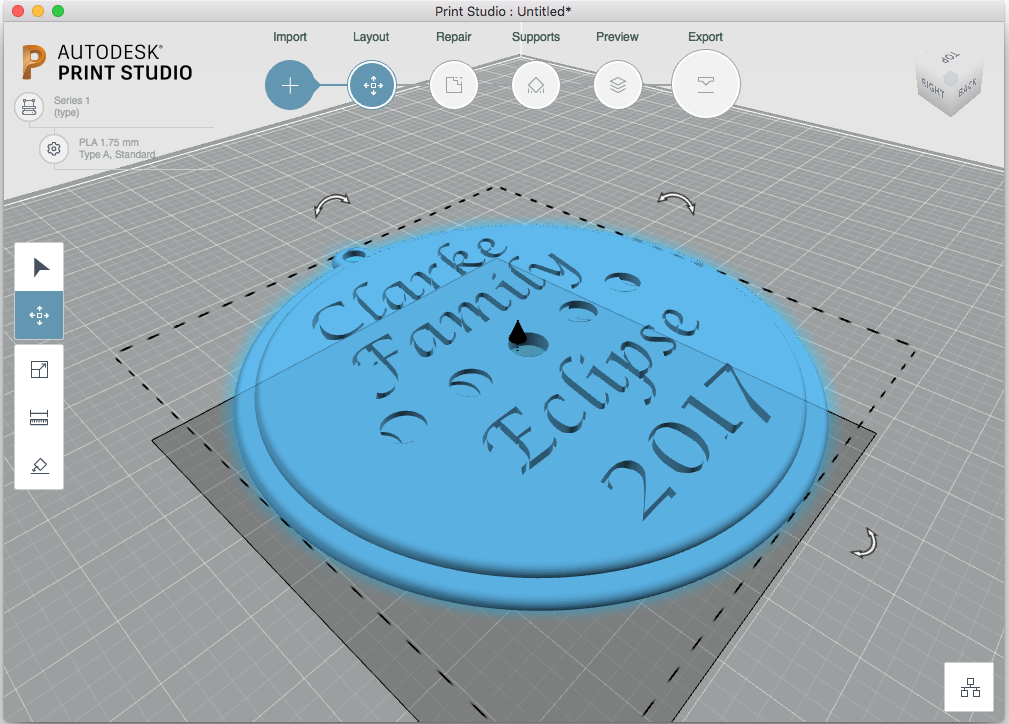This screenshot has width=1009, height=724.
Task: Click the BACK face of view cube
Action: pos(967,87)
